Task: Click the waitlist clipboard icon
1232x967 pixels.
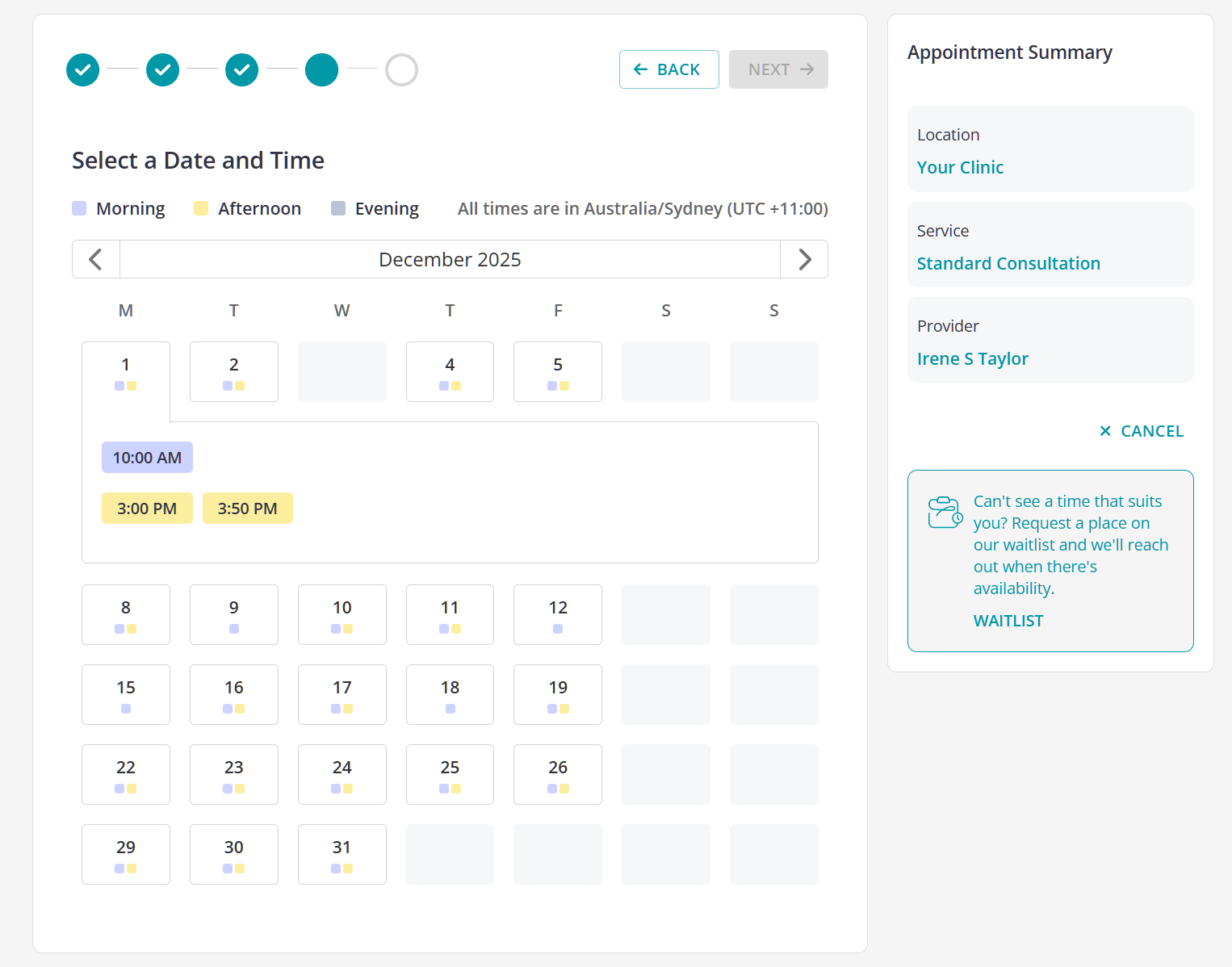Action: pyautogui.click(x=945, y=513)
